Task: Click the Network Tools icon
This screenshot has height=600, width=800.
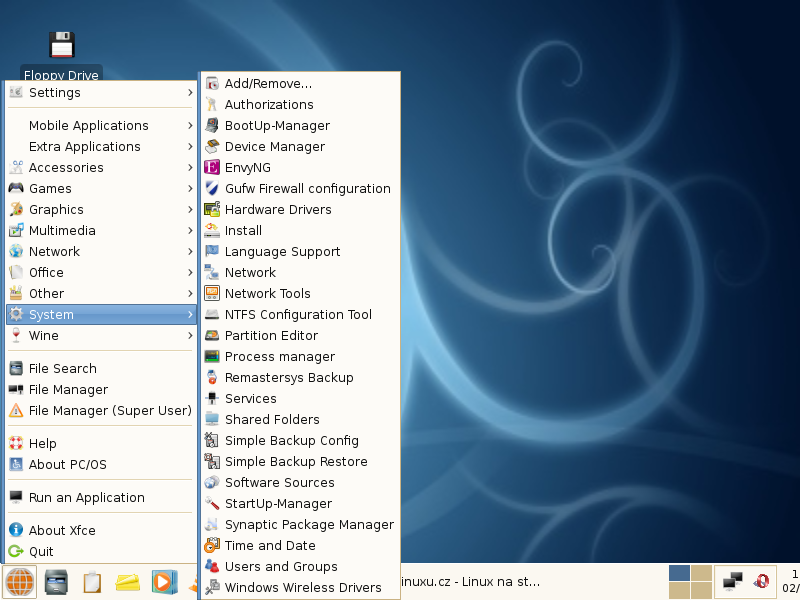Action: point(212,293)
